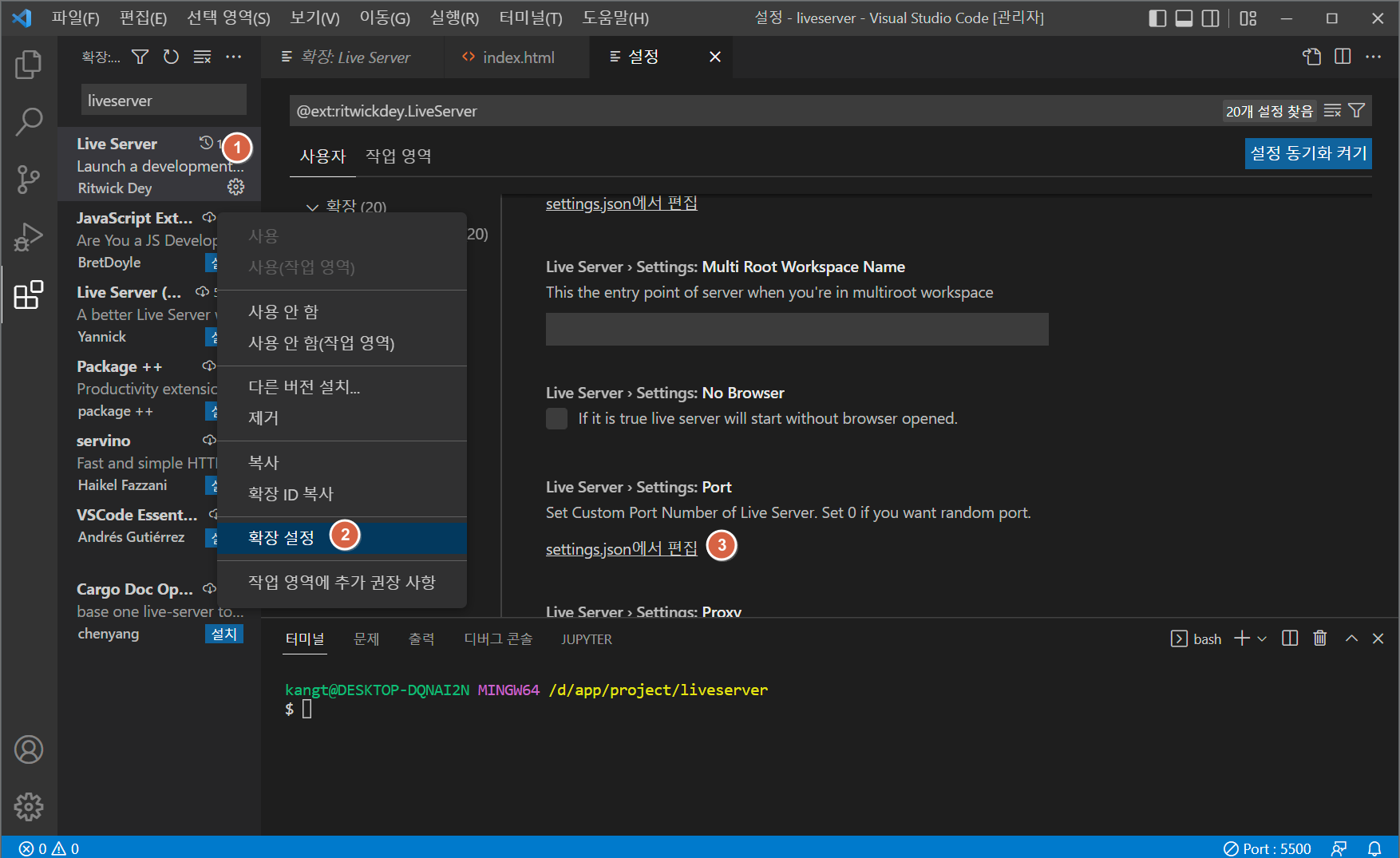Focus the extensions search field liveserver
The width and height of the screenshot is (1400, 858).
pos(164,101)
